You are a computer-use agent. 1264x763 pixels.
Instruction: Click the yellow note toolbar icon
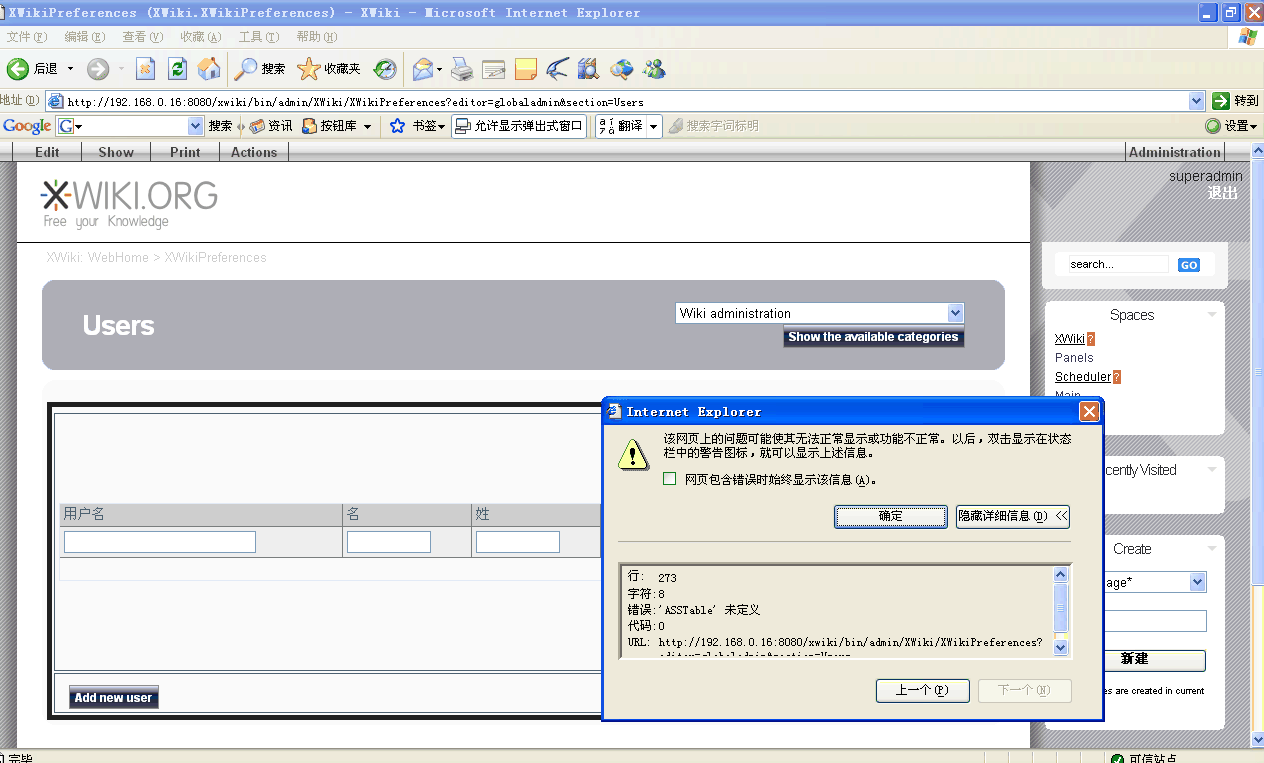(x=526, y=69)
